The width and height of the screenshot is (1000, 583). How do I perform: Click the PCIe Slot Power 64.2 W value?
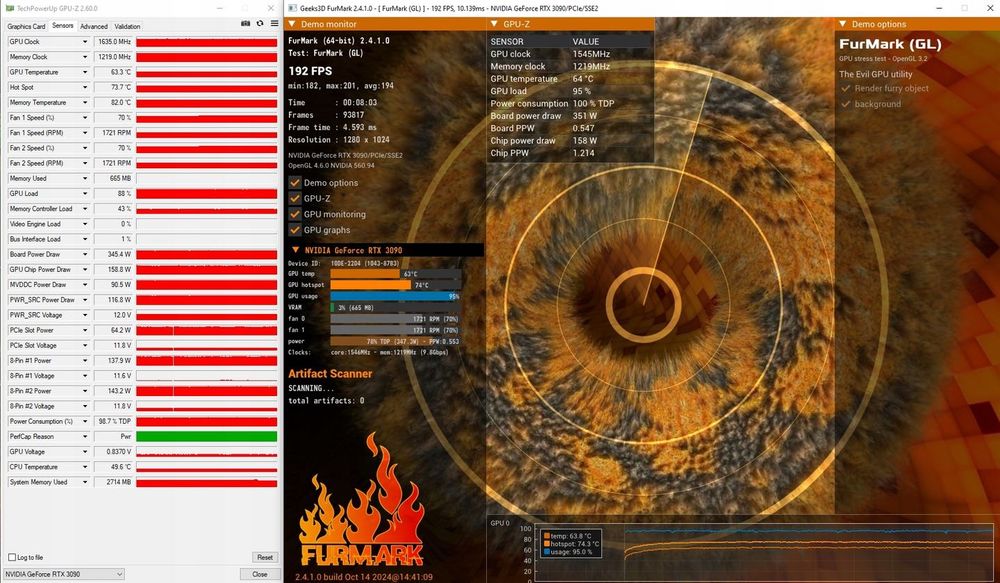(x=114, y=330)
